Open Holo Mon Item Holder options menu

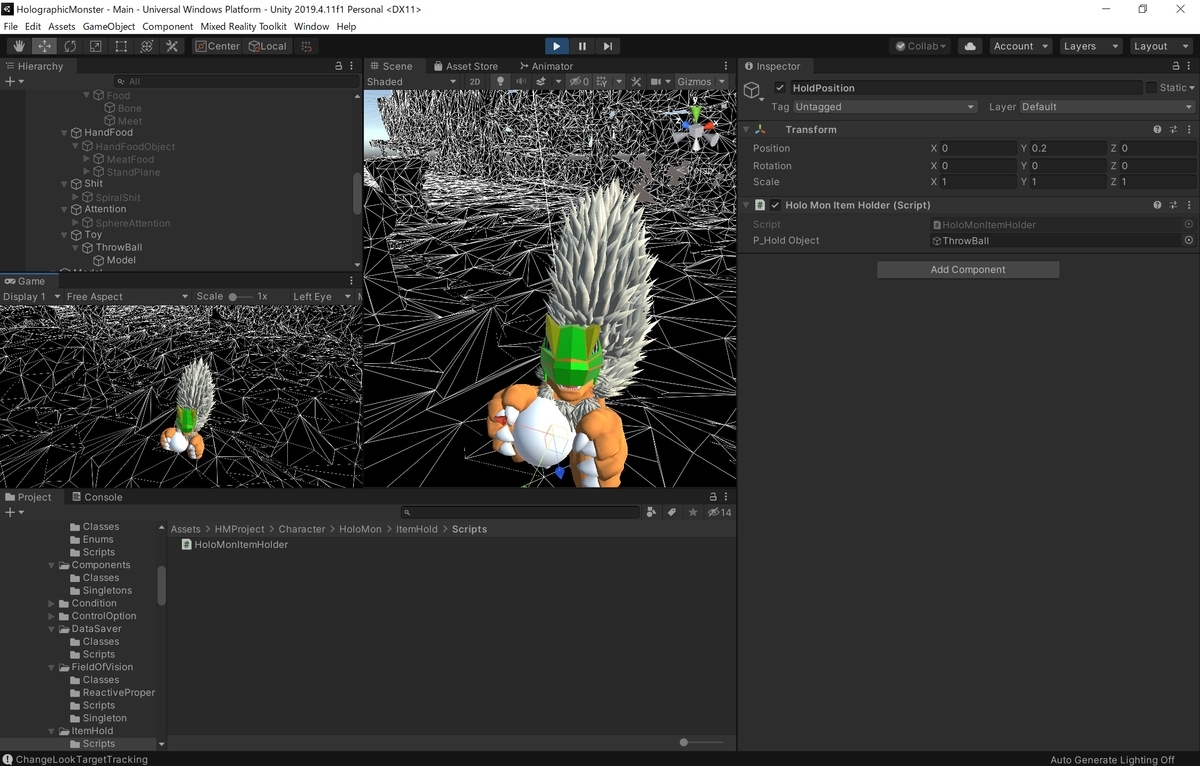coord(1189,205)
